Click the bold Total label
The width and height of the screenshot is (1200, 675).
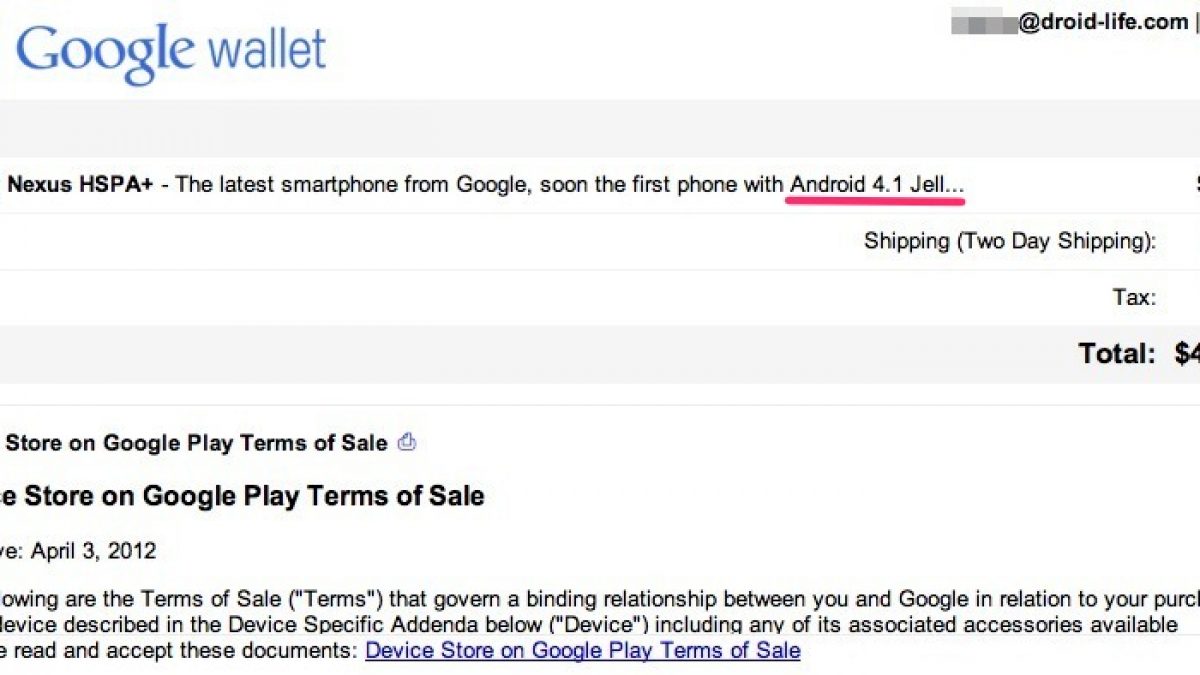(x=1115, y=353)
